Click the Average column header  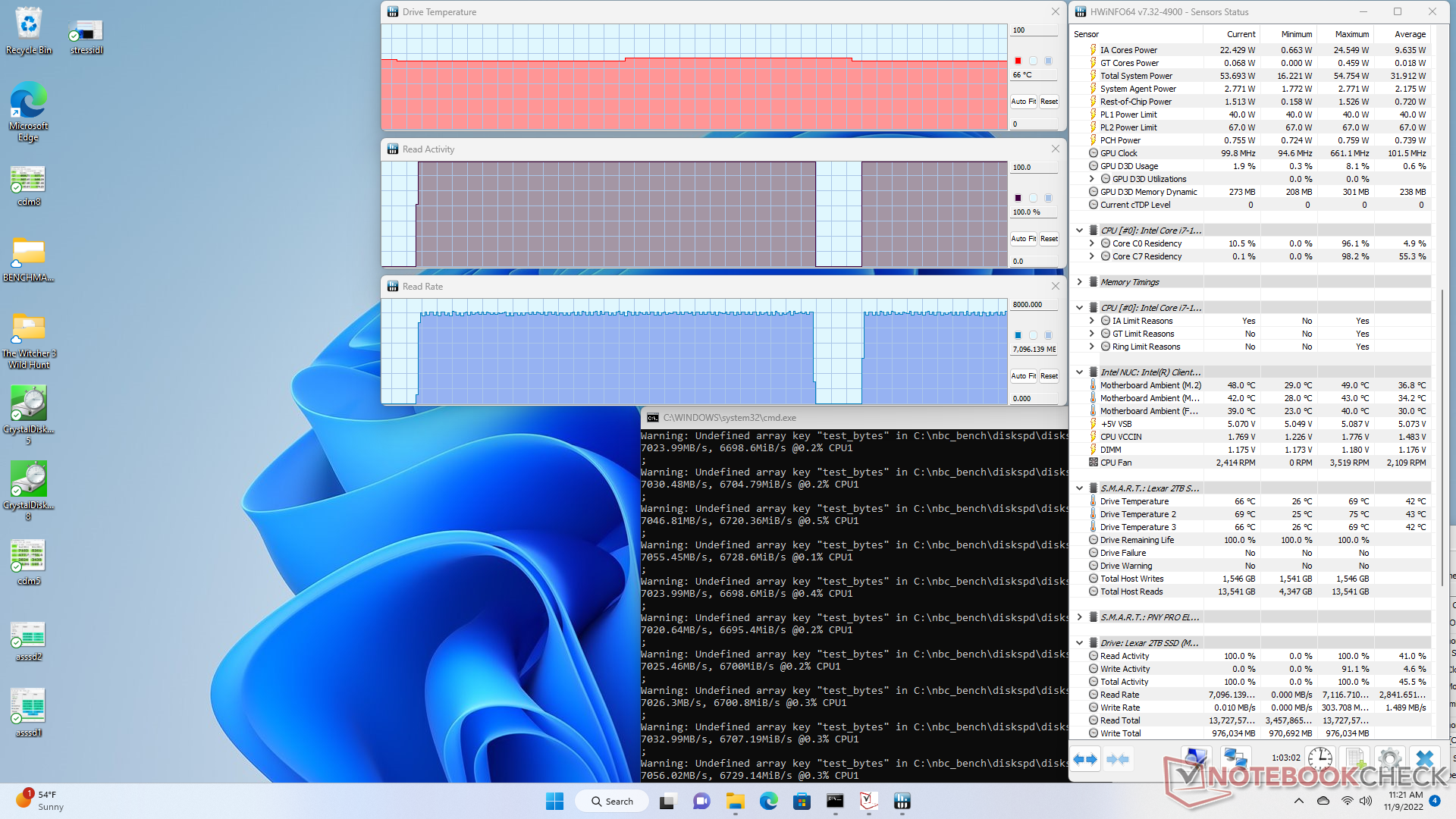click(1410, 34)
